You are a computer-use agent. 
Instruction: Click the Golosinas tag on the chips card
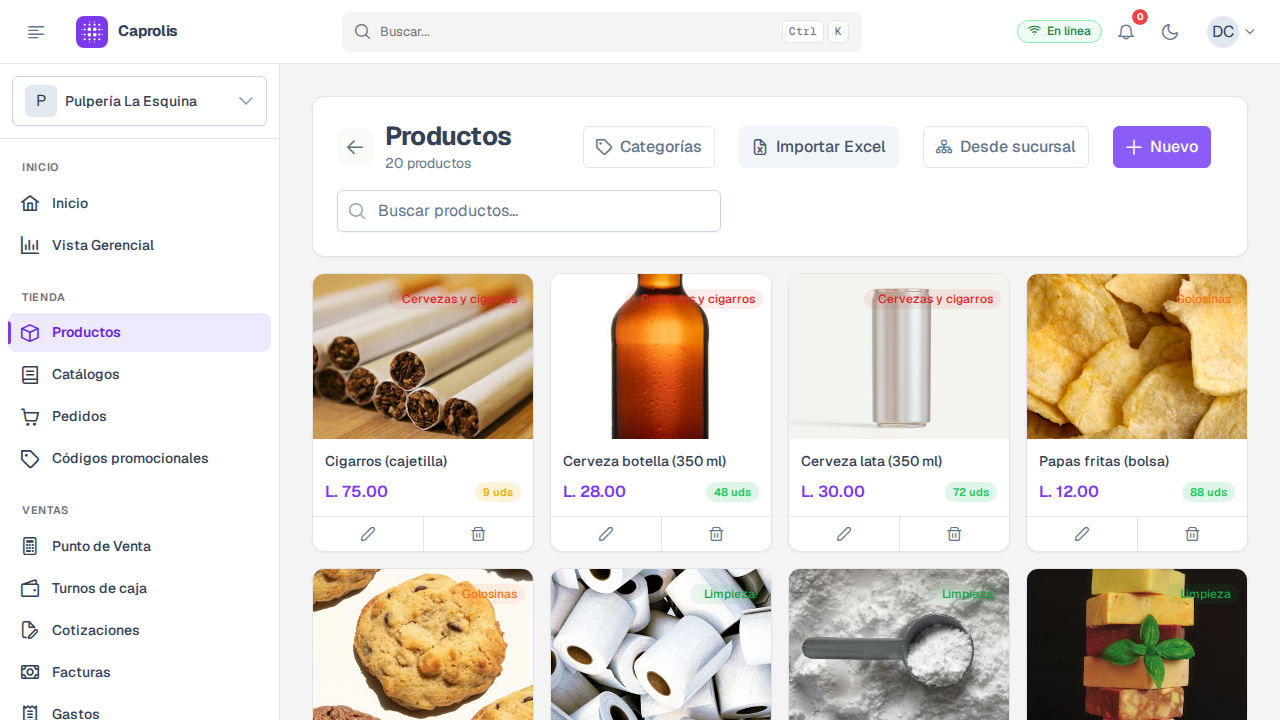point(1203,299)
